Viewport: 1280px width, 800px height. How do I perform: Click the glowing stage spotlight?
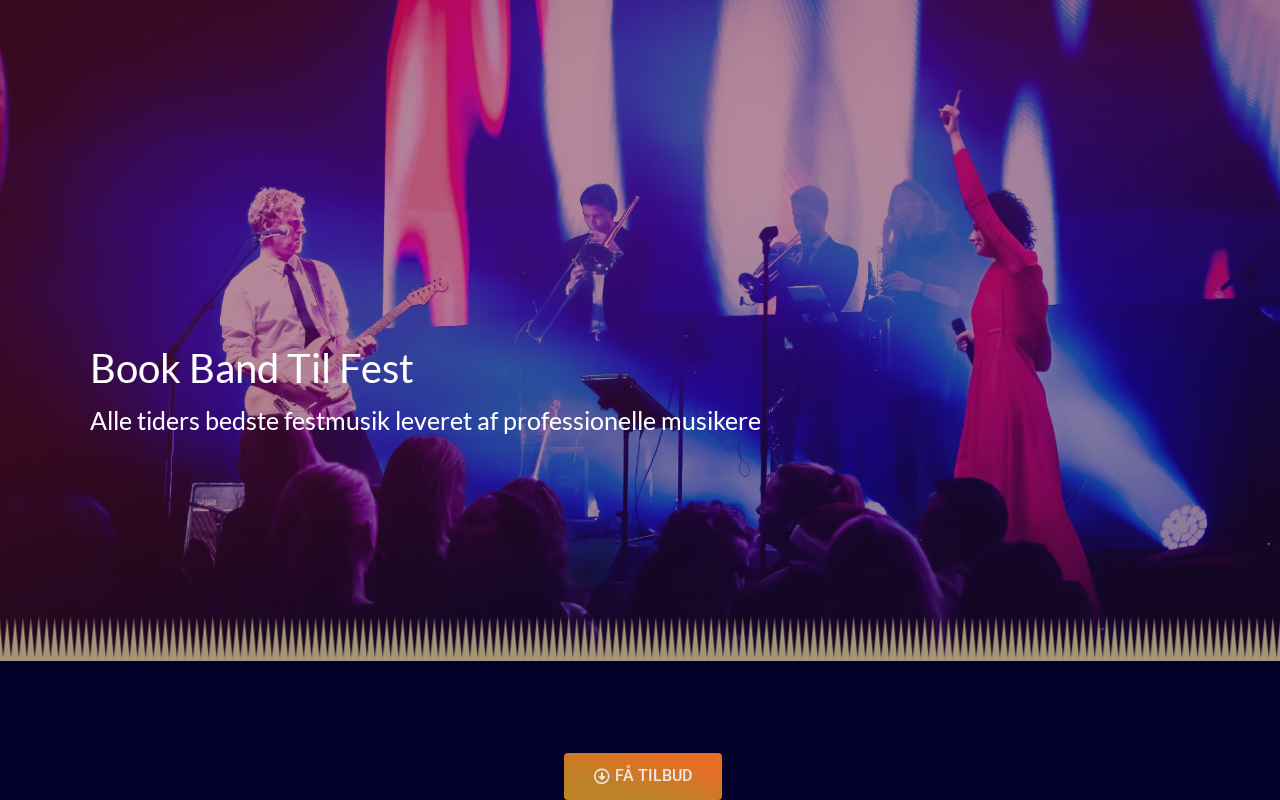pos(1183,527)
